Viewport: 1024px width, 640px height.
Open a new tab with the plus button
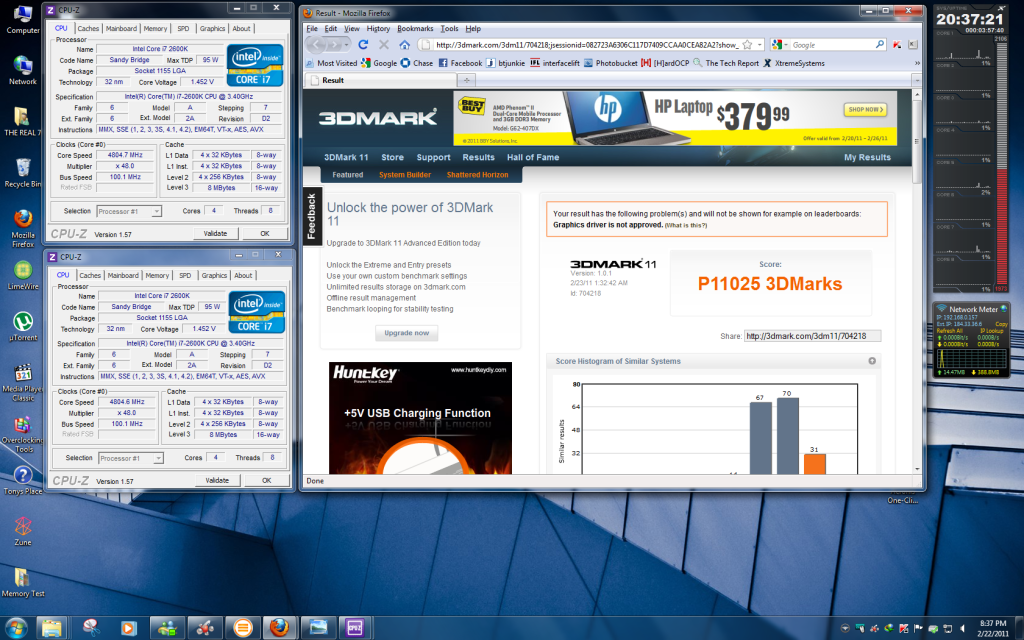click(466, 80)
